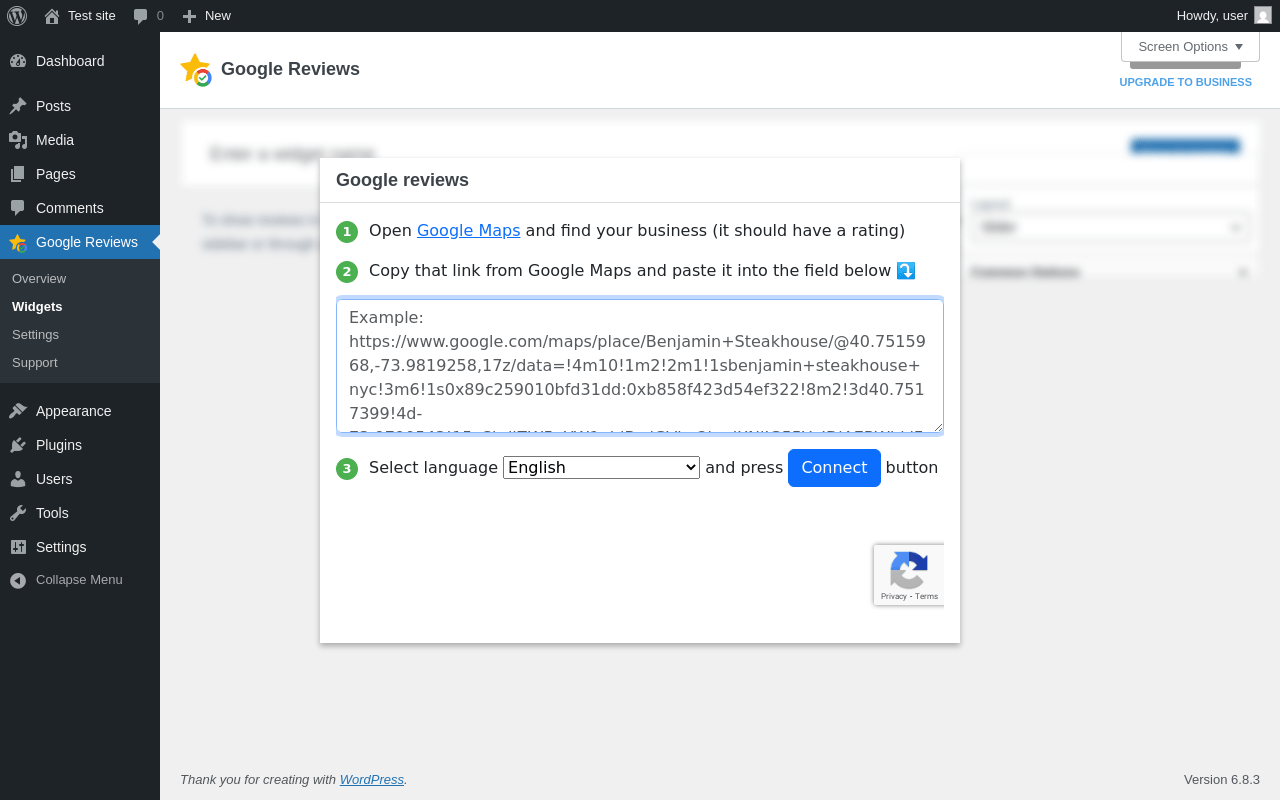Follow the Google Maps link

[x=468, y=231]
